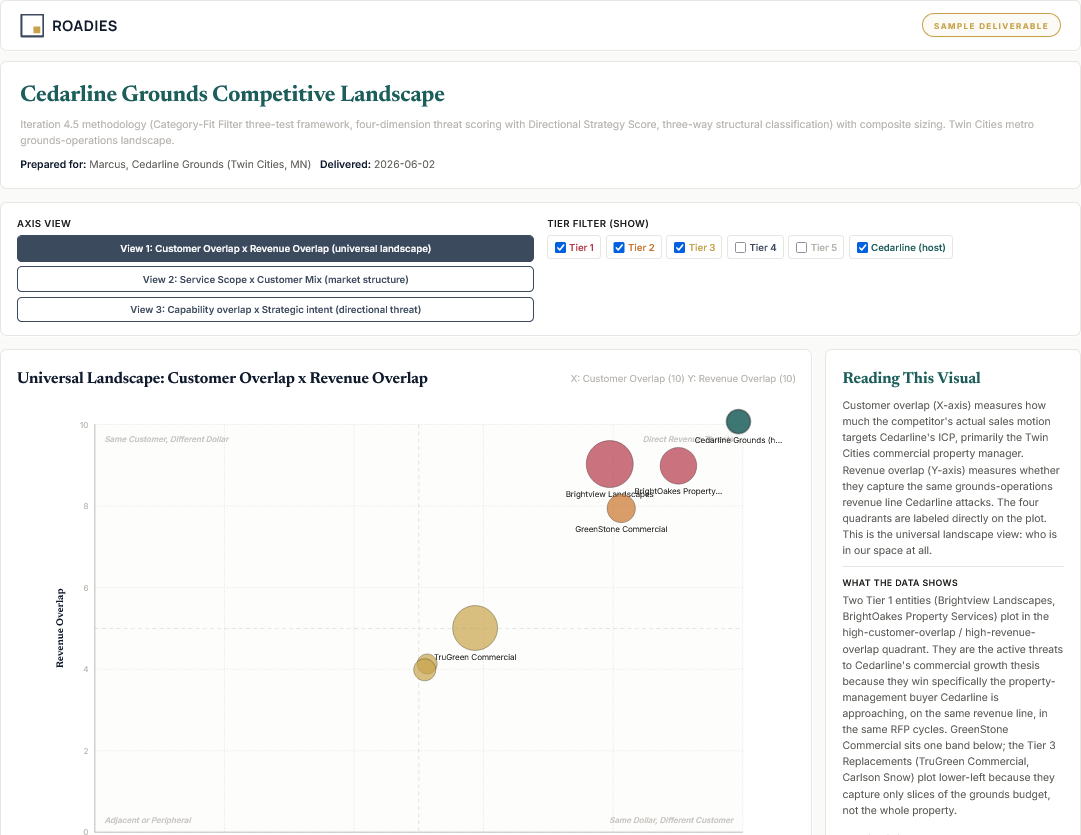Uncheck the Tier 3 filter

click(x=680, y=248)
